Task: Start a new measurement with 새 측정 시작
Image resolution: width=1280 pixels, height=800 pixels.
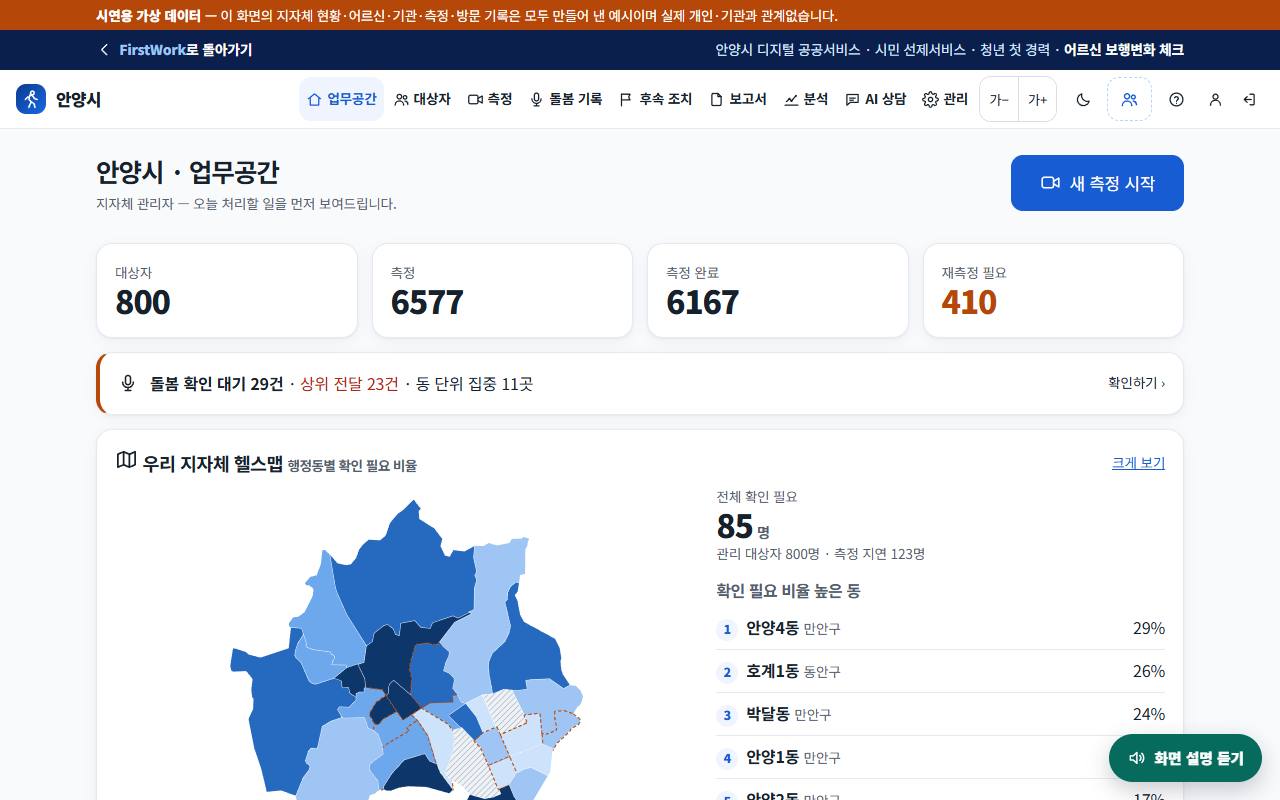Action: coord(1097,183)
